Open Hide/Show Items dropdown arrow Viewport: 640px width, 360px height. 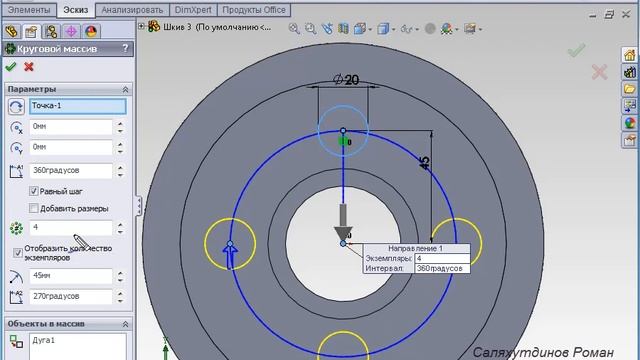click(x=417, y=29)
